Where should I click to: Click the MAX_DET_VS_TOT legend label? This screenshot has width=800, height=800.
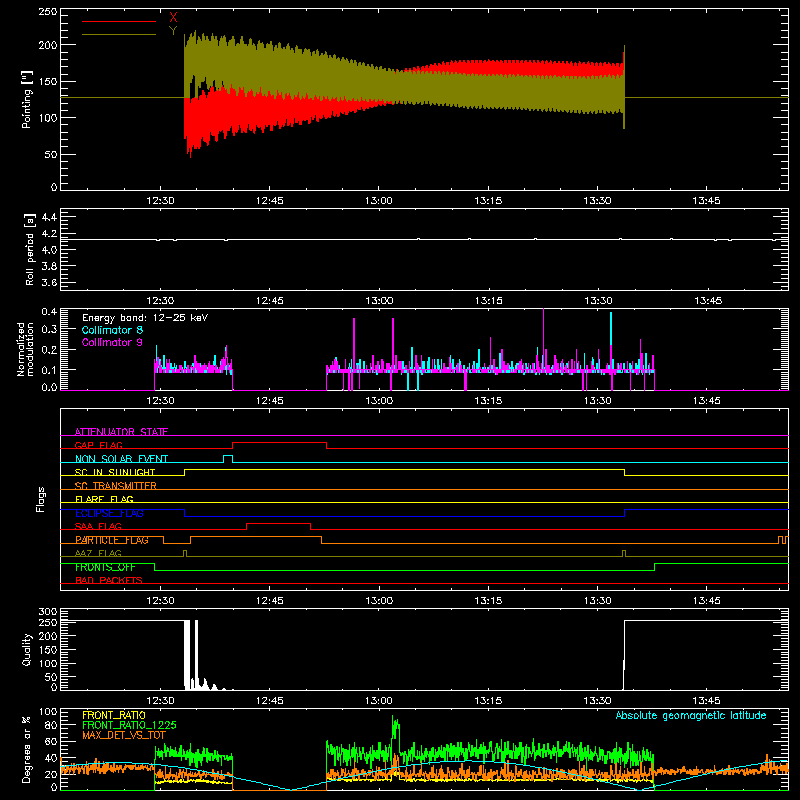pyautogui.click(x=124, y=735)
